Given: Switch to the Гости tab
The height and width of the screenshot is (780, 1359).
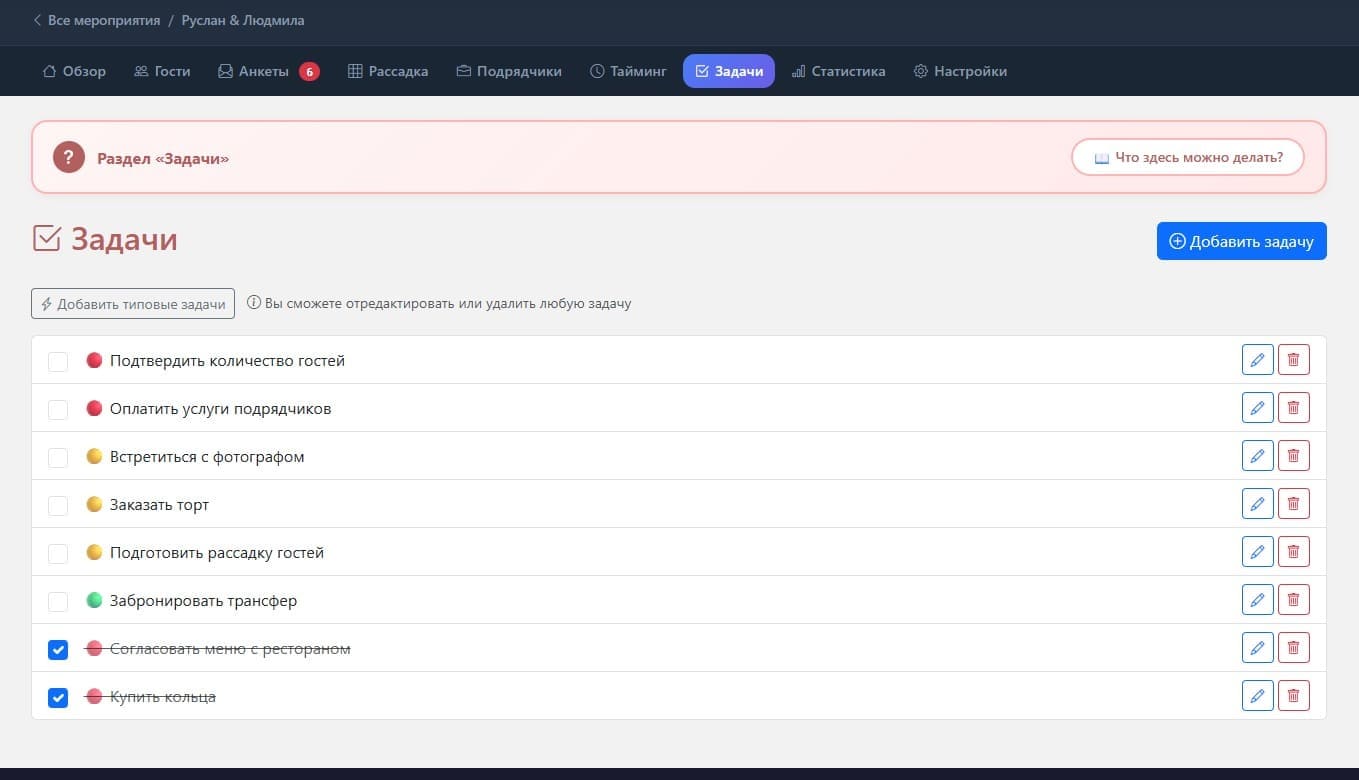Looking at the screenshot, I should click(x=162, y=71).
